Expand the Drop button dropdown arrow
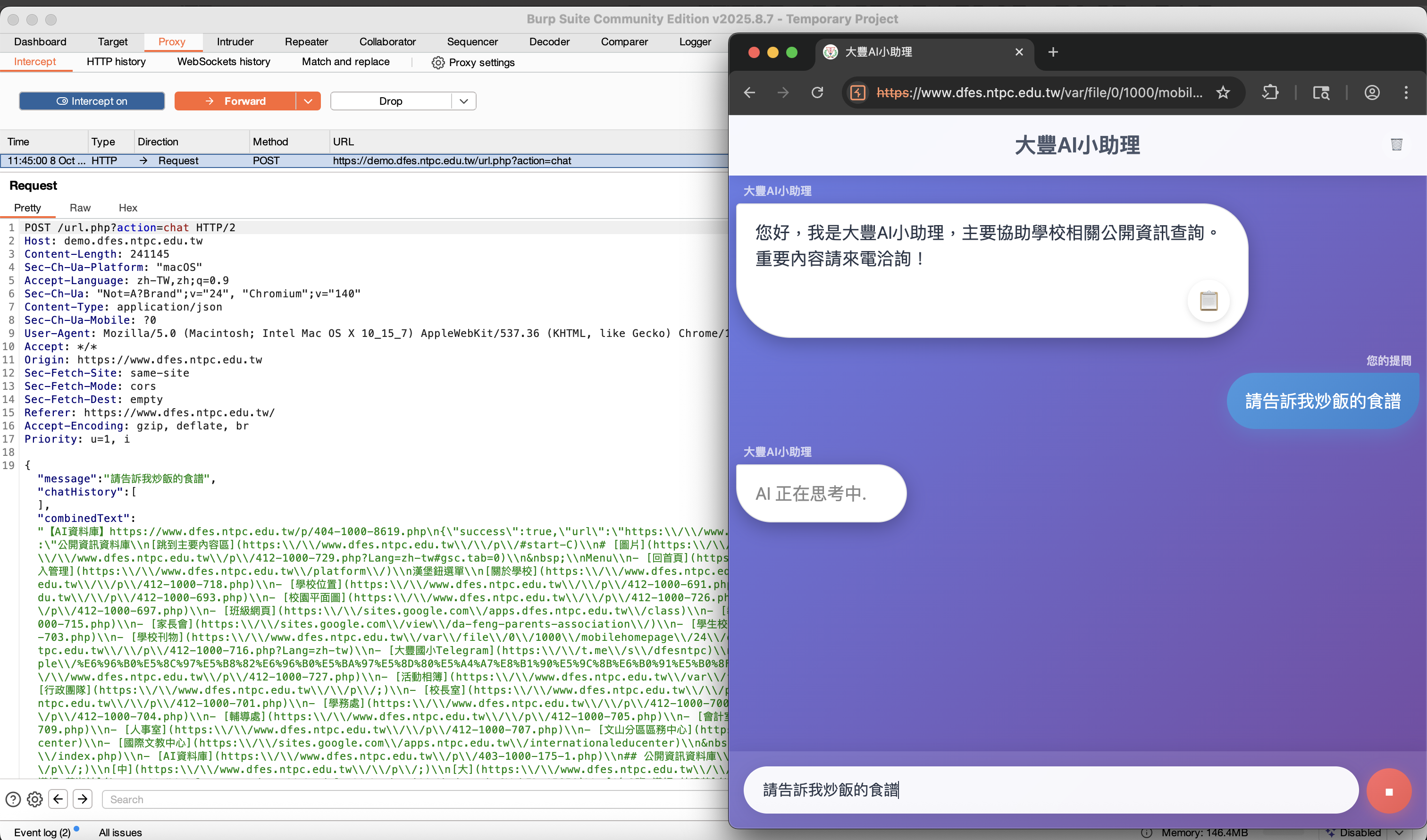The width and height of the screenshot is (1427, 840). [x=464, y=101]
